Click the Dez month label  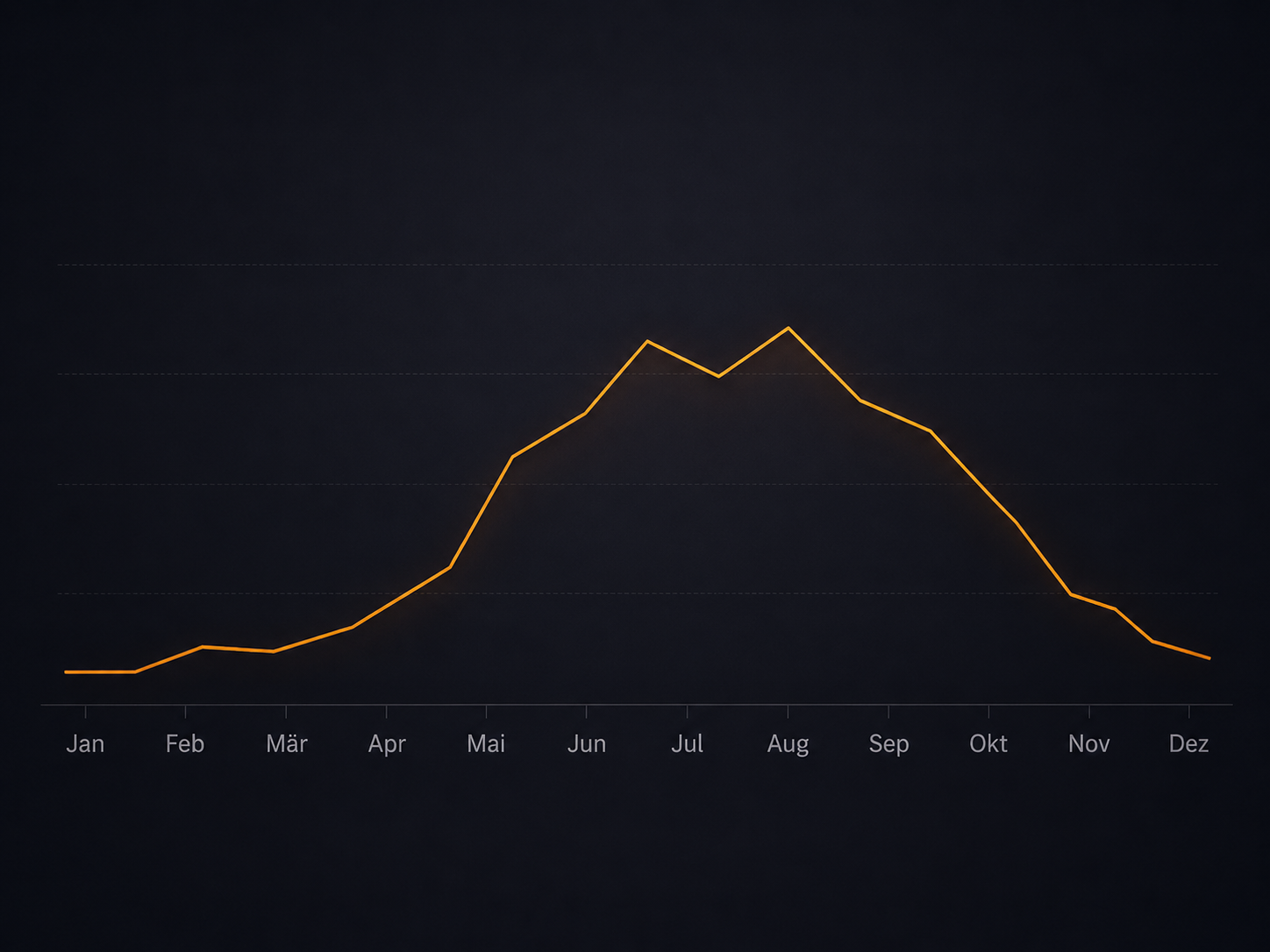(x=1189, y=743)
